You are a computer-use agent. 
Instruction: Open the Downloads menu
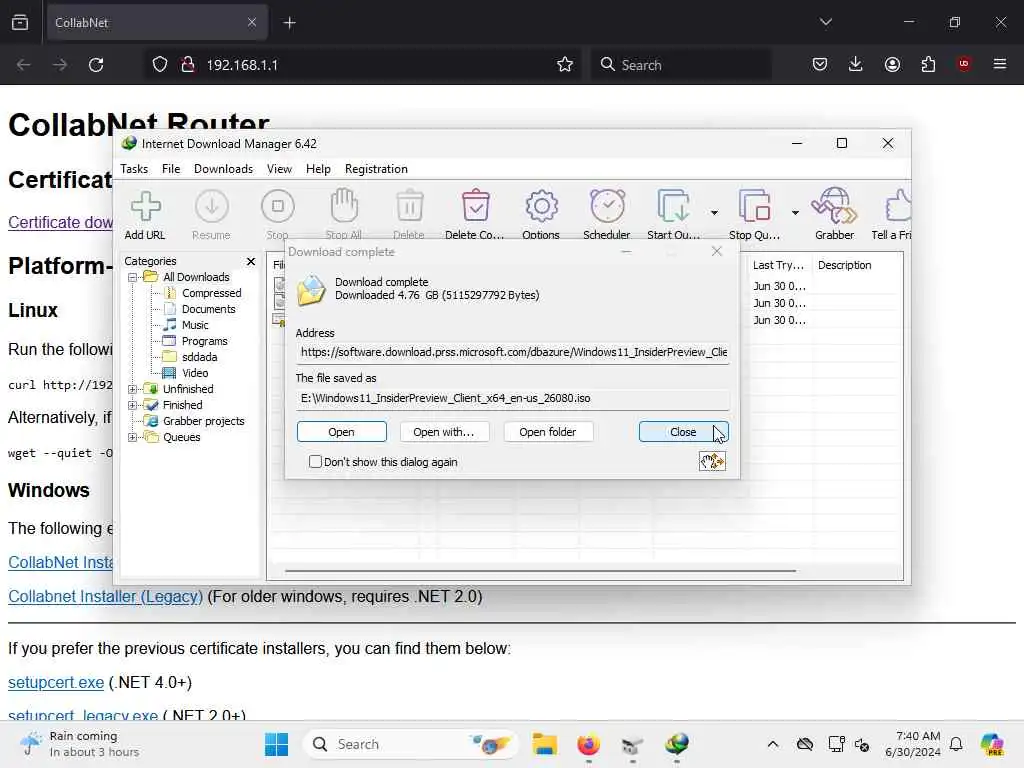[x=223, y=169]
